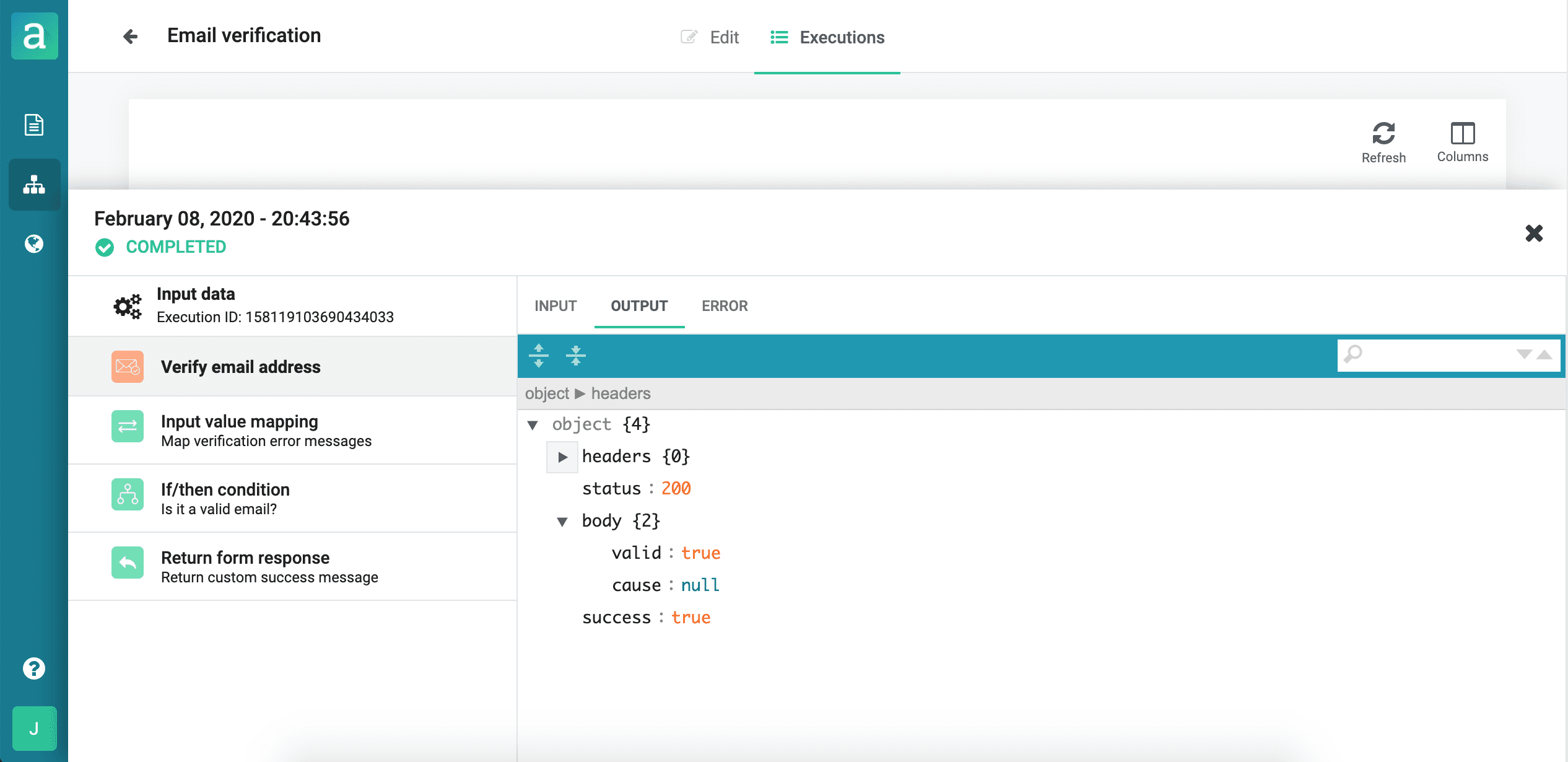This screenshot has height=762, width=1568.
Task: Click 'Map verification error messages' subtitle
Action: coord(266,441)
